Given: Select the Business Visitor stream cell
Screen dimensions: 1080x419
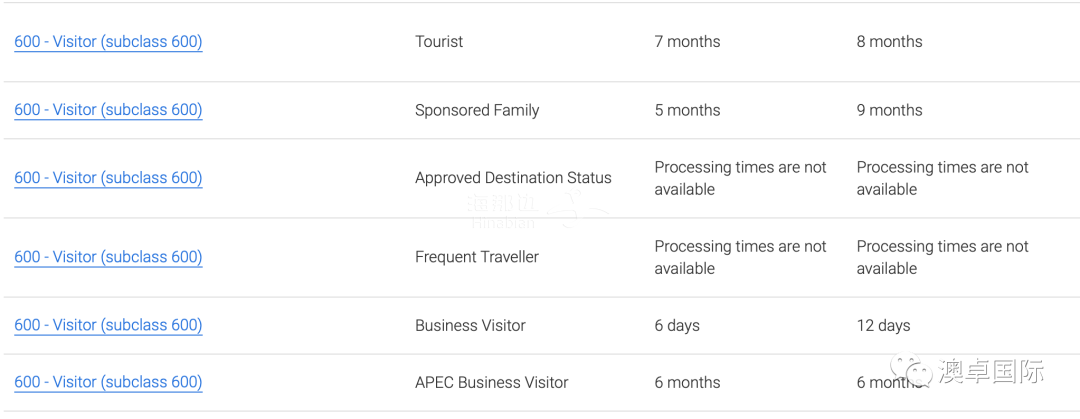Looking at the screenshot, I should (470, 325).
